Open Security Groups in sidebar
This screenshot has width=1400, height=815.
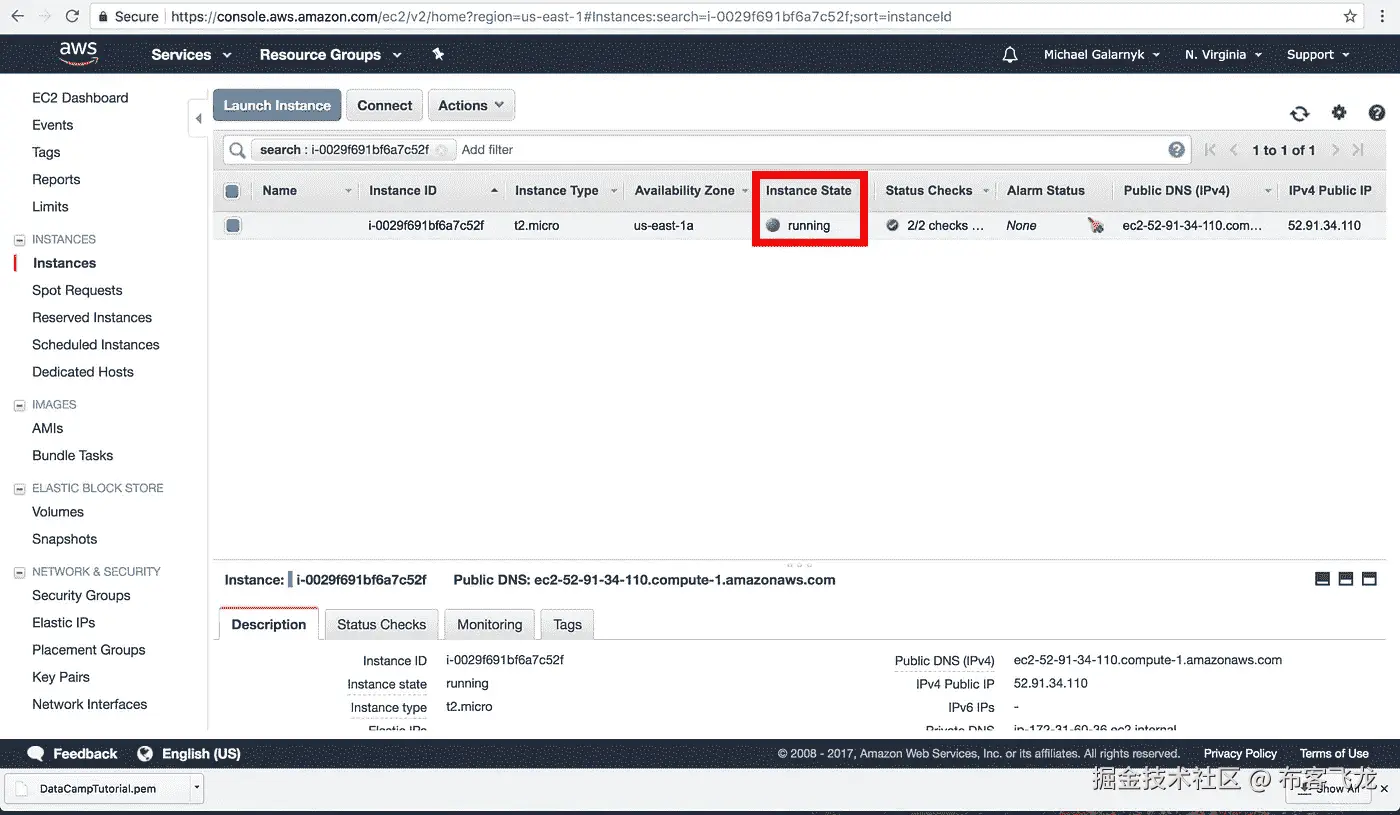pos(81,595)
